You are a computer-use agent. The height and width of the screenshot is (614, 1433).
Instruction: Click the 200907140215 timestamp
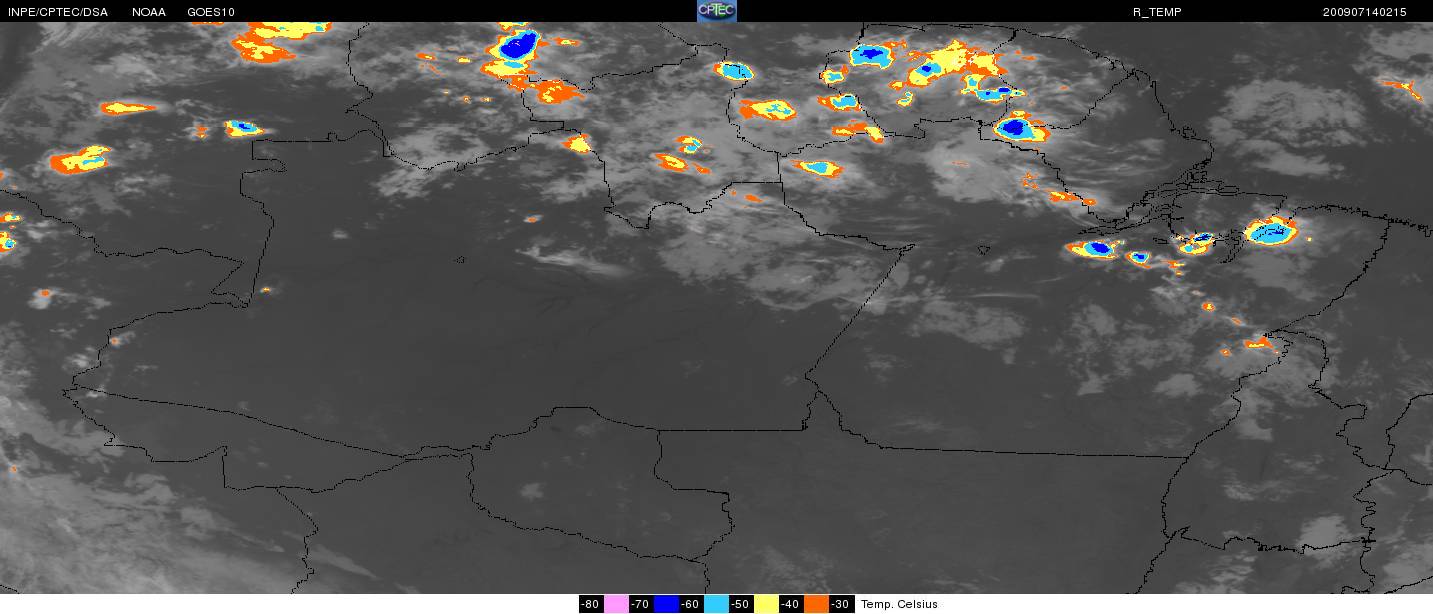coord(1364,12)
